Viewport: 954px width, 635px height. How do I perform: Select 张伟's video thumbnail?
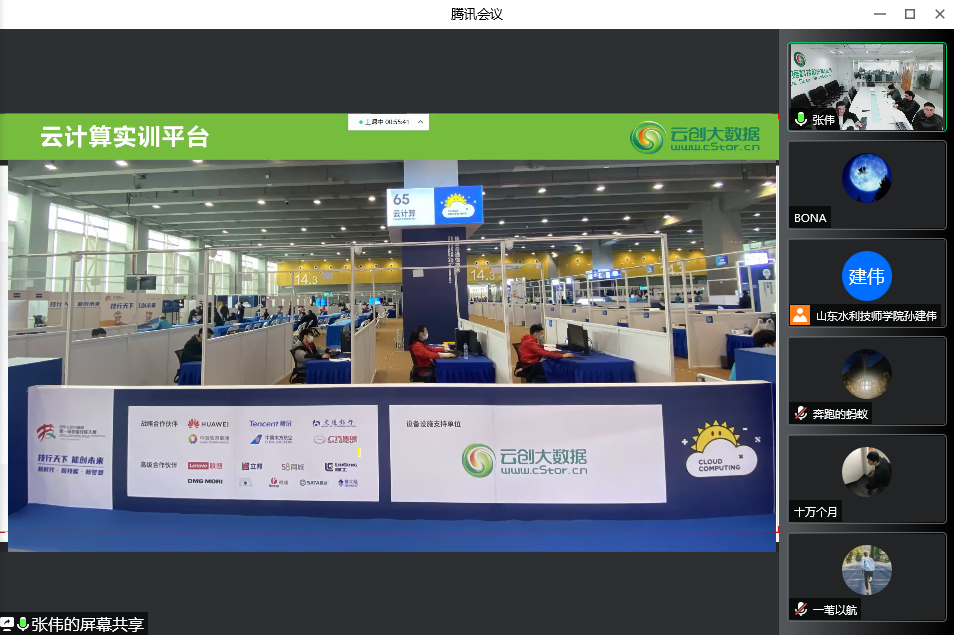pyautogui.click(x=866, y=86)
